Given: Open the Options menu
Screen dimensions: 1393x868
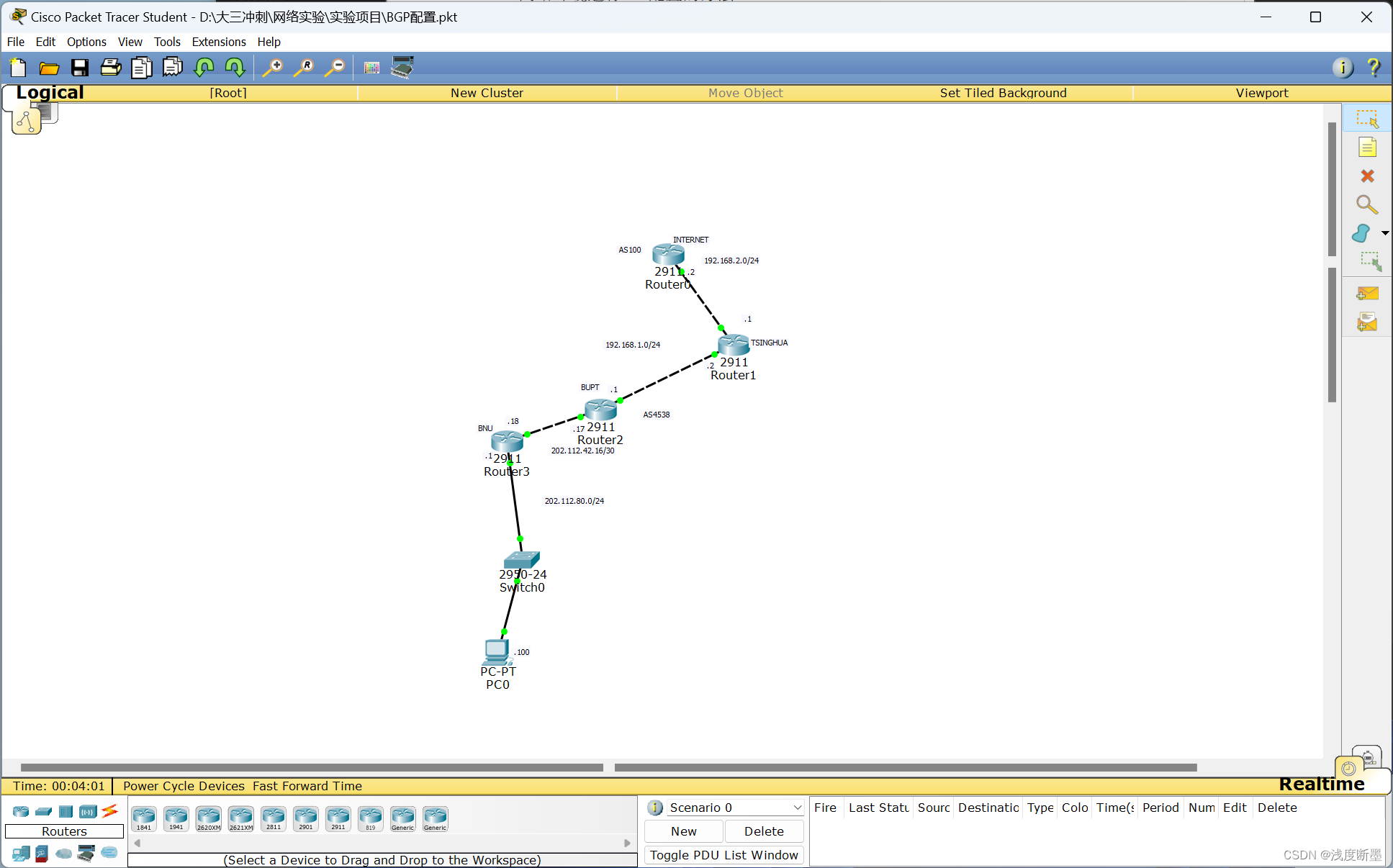Looking at the screenshot, I should tap(86, 42).
